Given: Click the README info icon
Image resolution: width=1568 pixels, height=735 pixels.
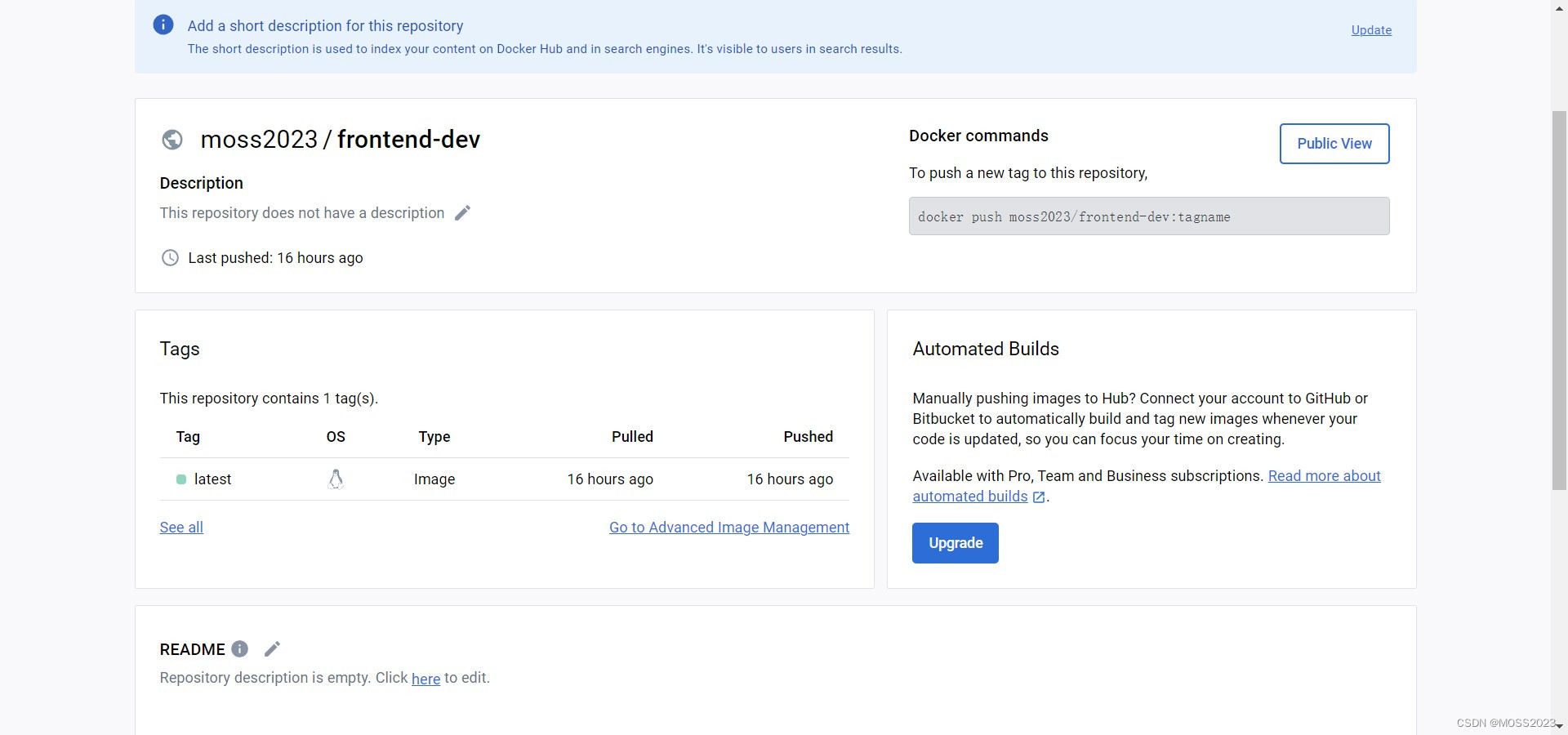Looking at the screenshot, I should pos(239,649).
